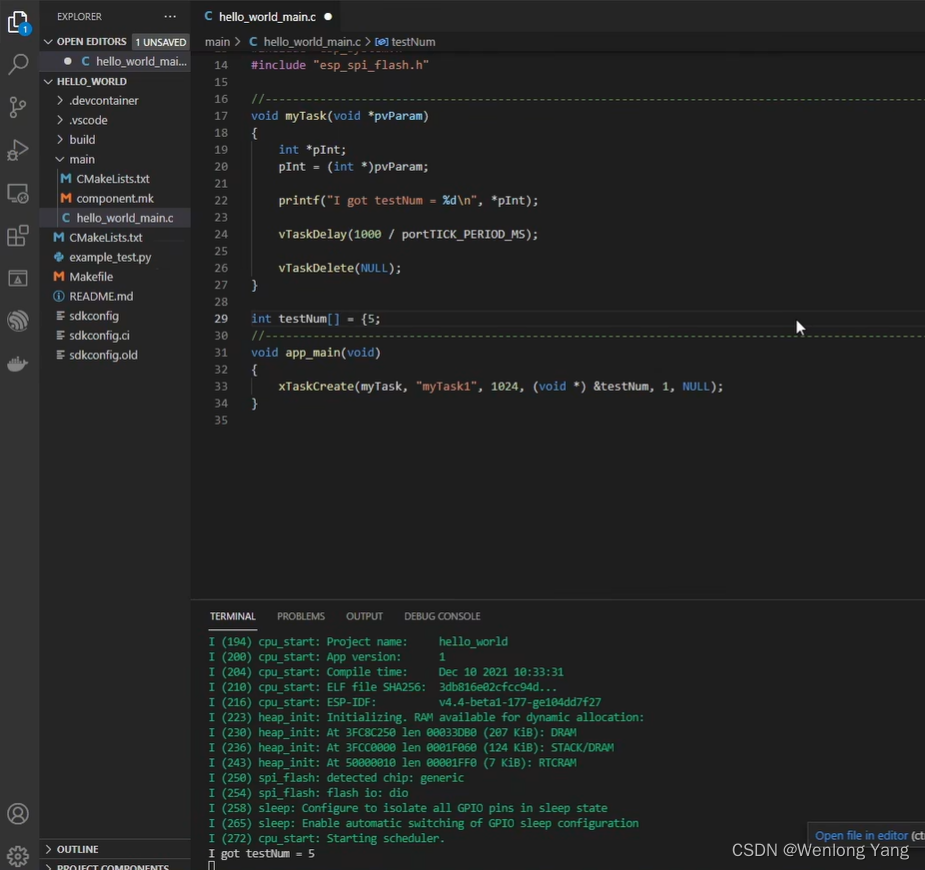Switch to the OUTPUT panel tab
Image resolution: width=925 pixels, height=870 pixels.
364,616
